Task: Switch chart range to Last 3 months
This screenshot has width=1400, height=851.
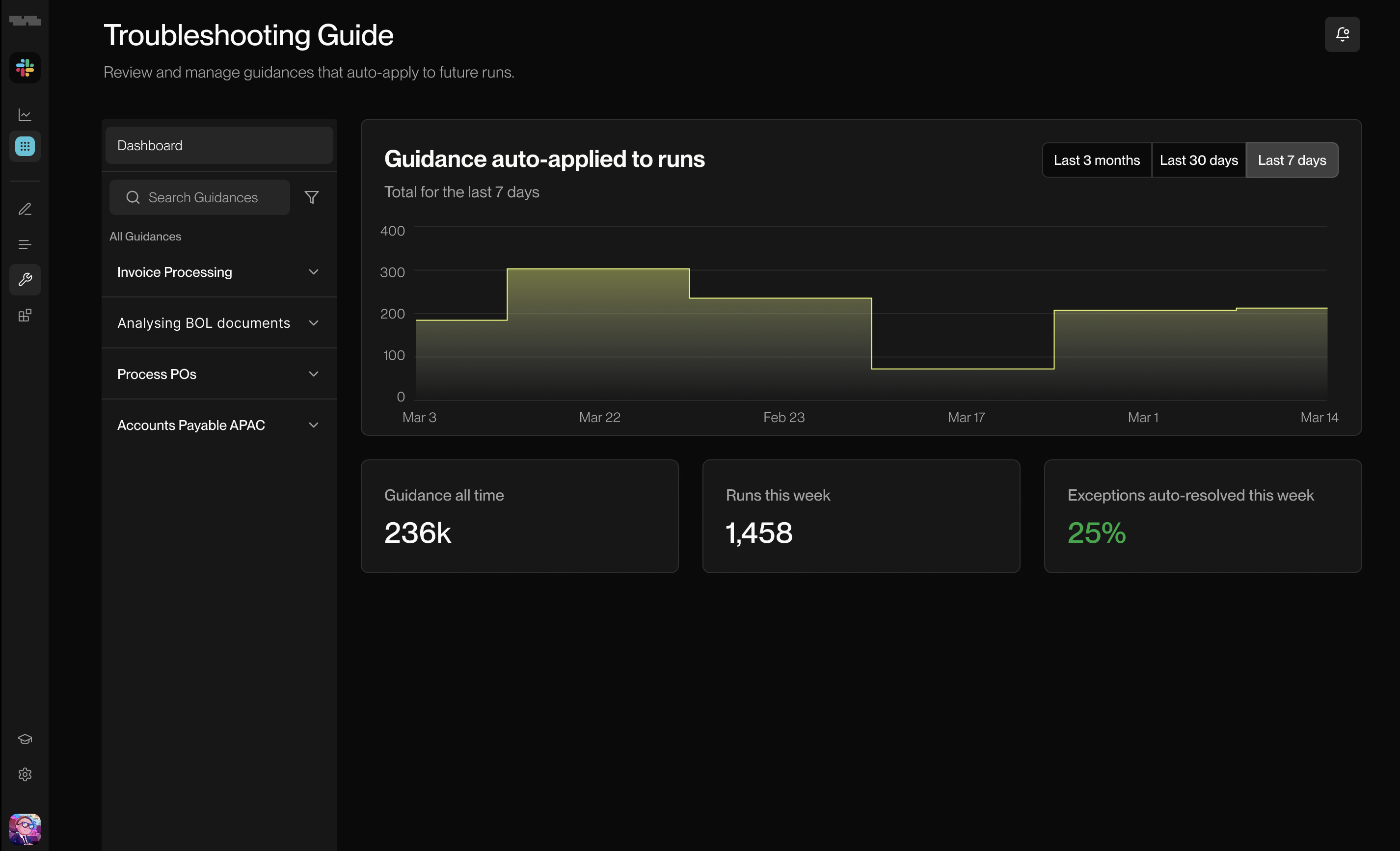Action: pyautogui.click(x=1097, y=160)
